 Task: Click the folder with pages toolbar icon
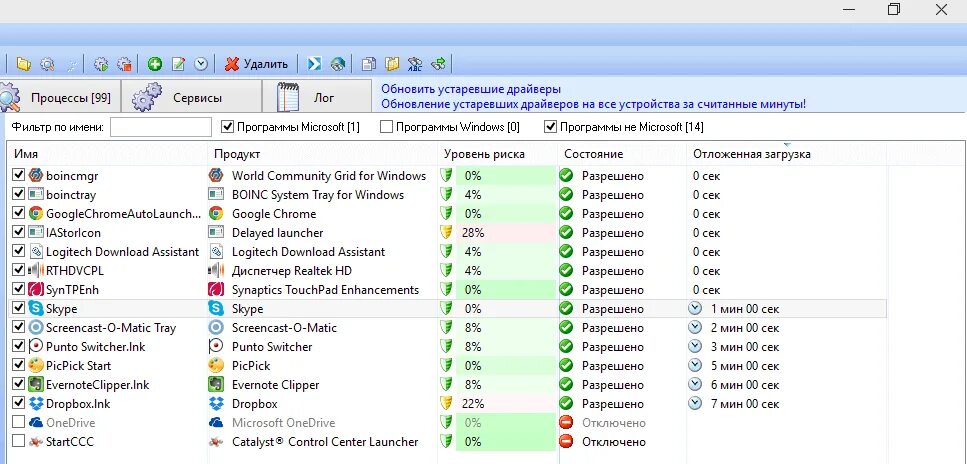[392, 64]
